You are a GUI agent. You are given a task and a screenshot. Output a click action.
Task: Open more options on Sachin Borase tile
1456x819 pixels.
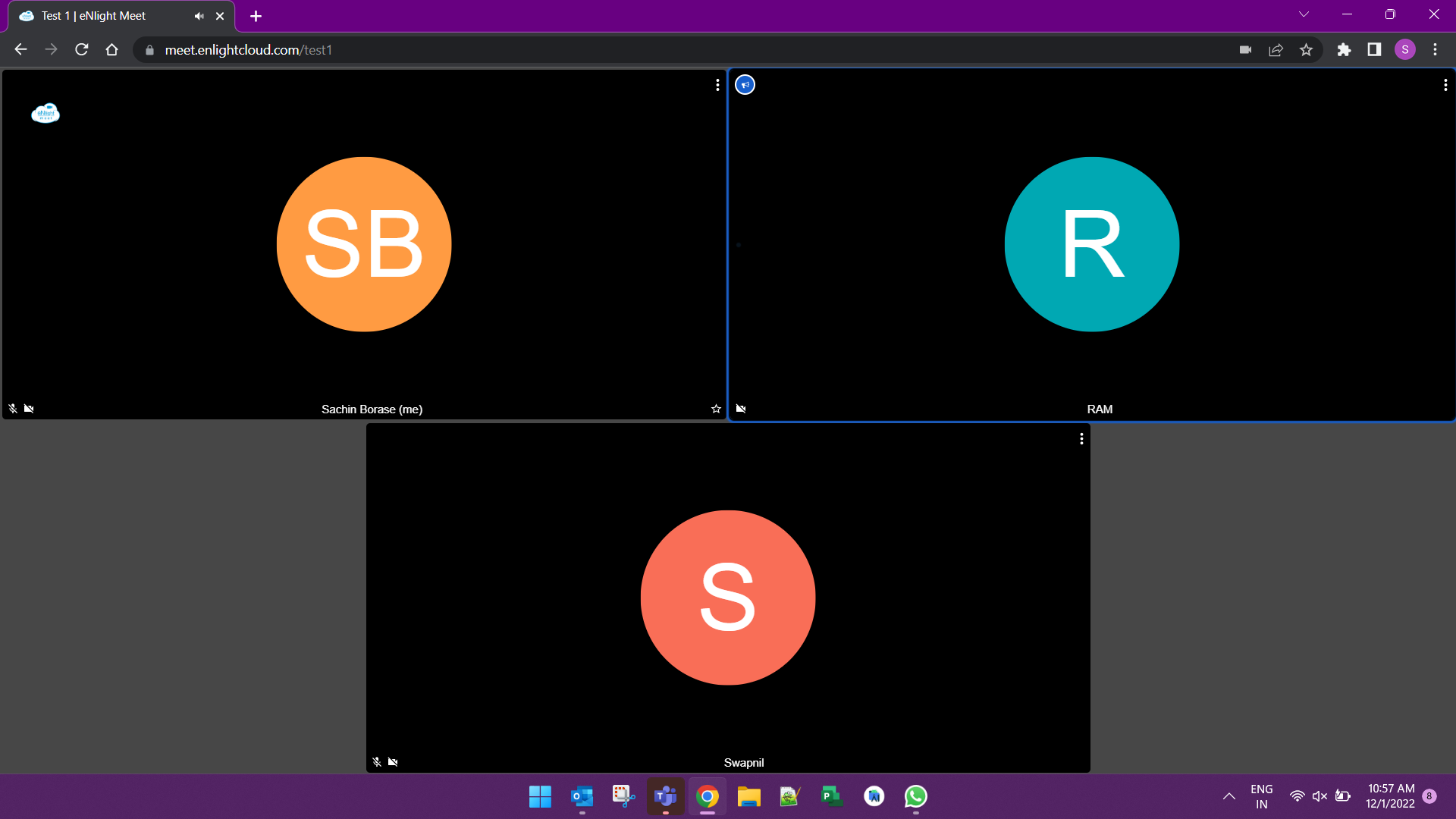(x=717, y=85)
